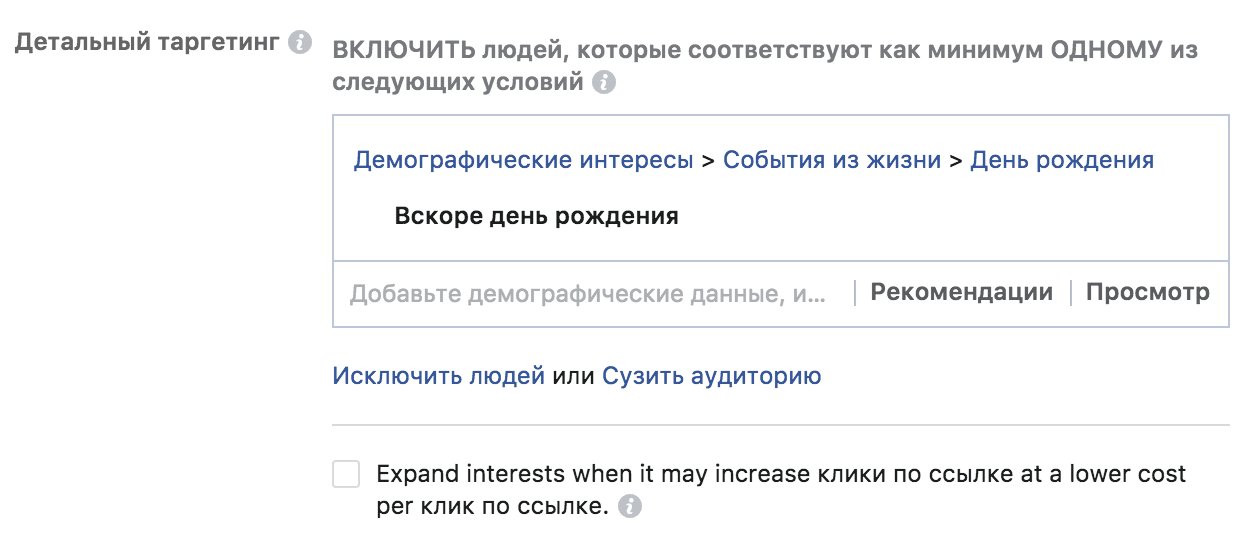Screen dimensions: 1256x544
Task: Click the word или between links
Action: [574, 376]
